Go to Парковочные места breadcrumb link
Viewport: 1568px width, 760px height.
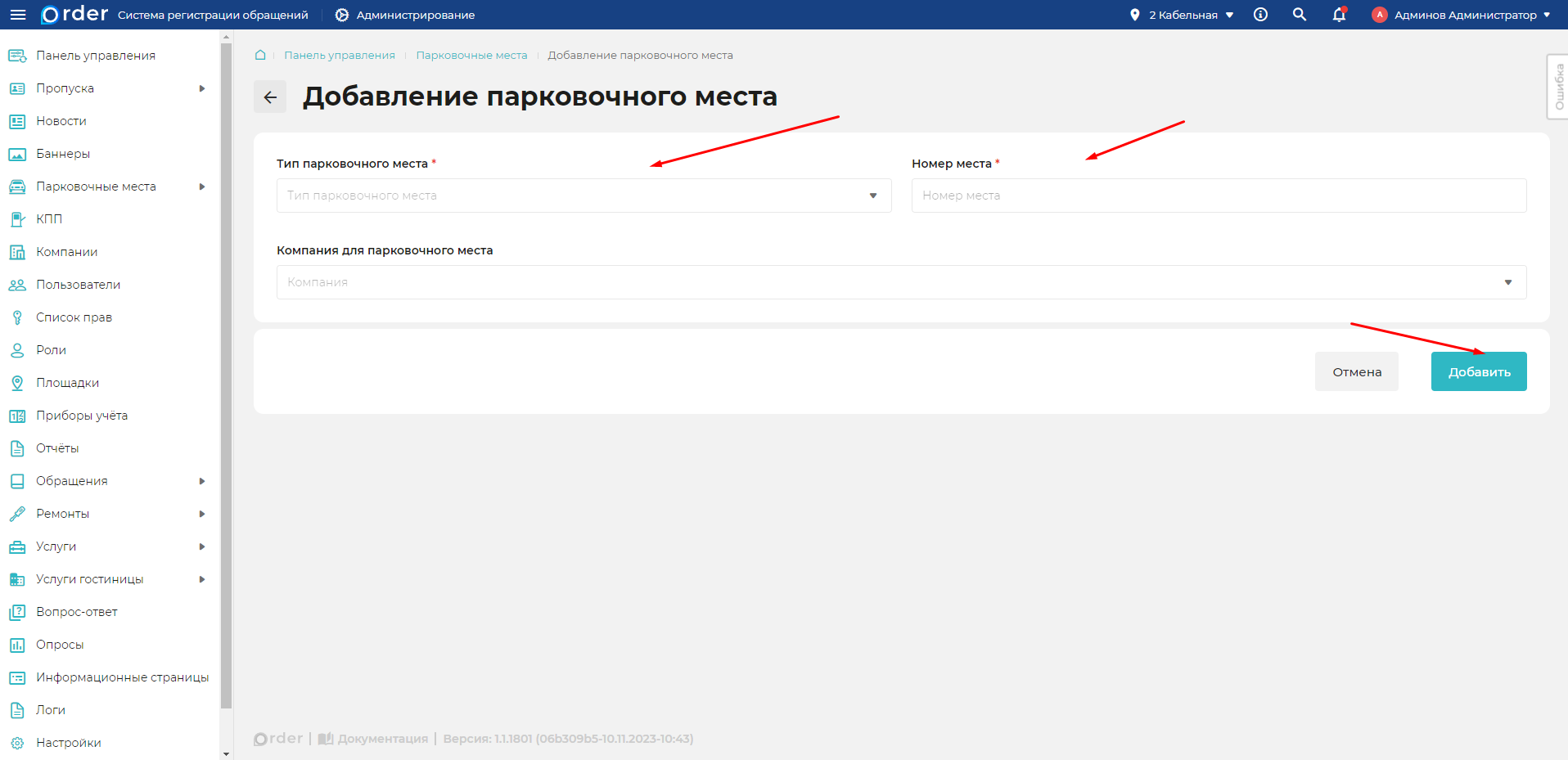click(471, 55)
